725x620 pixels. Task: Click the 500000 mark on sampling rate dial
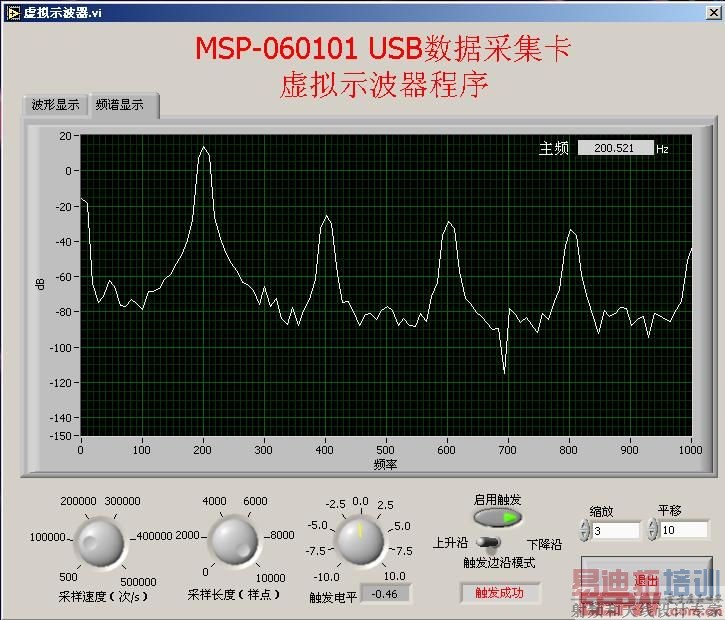coord(138,582)
